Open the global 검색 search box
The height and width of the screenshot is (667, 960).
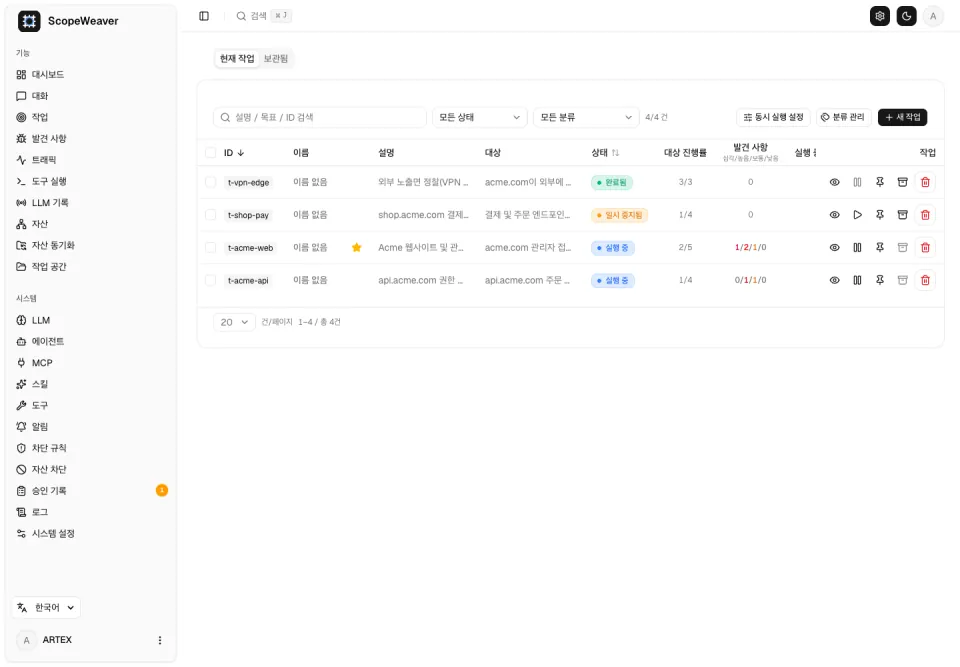(263, 16)
